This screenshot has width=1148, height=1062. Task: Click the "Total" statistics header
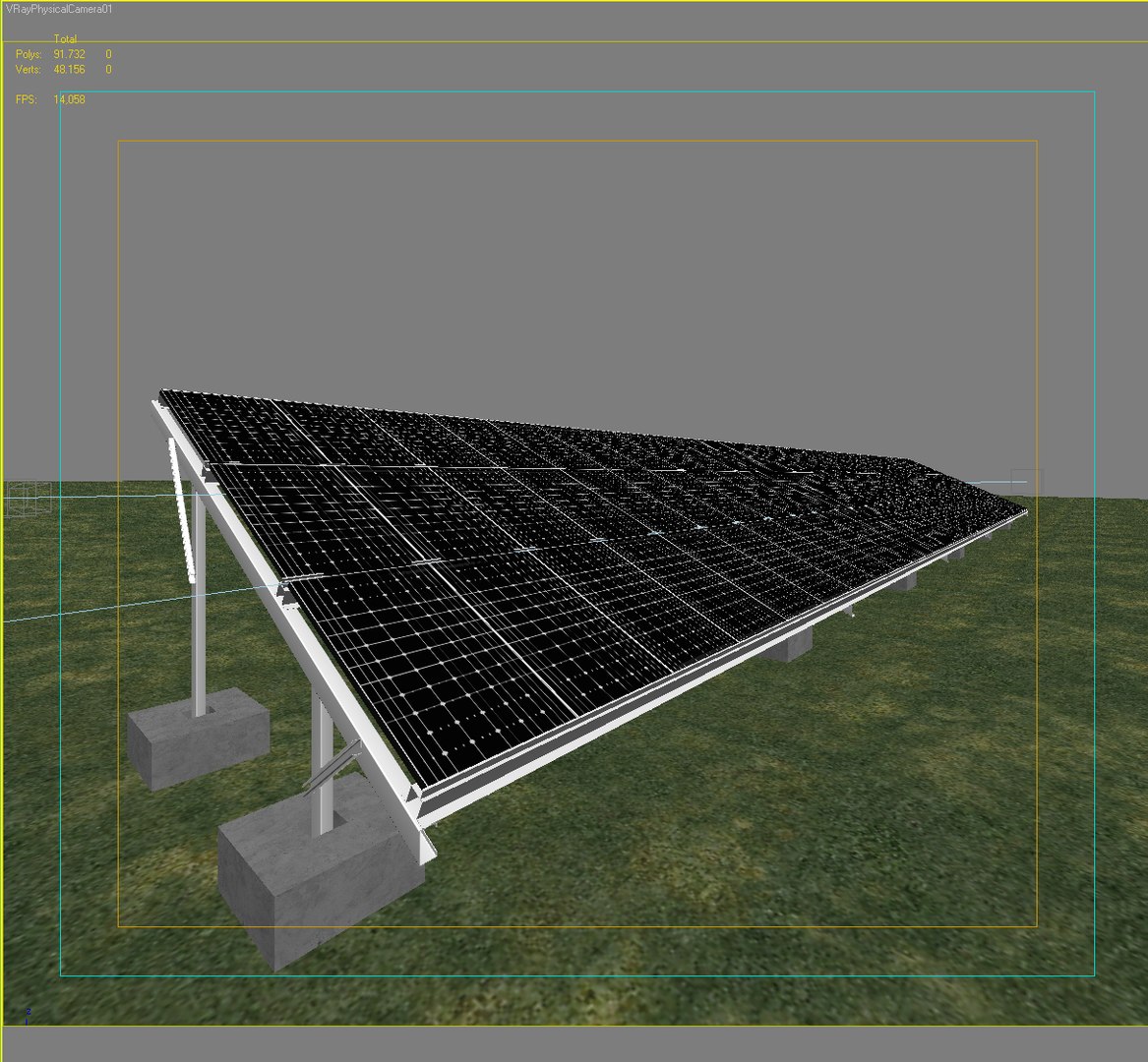pos(65,38)
